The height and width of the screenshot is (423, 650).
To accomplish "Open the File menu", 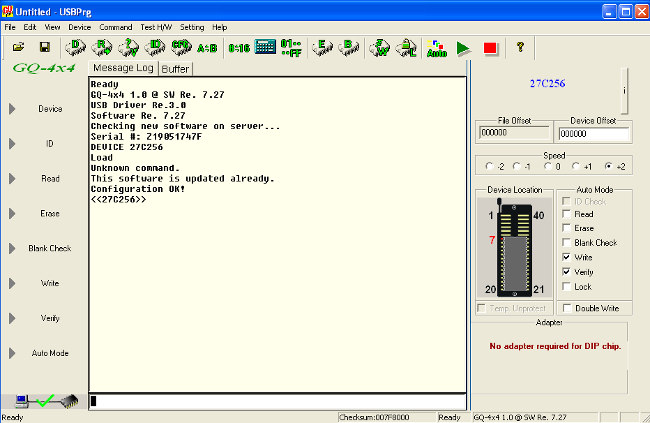I will [x=10, y=27].
